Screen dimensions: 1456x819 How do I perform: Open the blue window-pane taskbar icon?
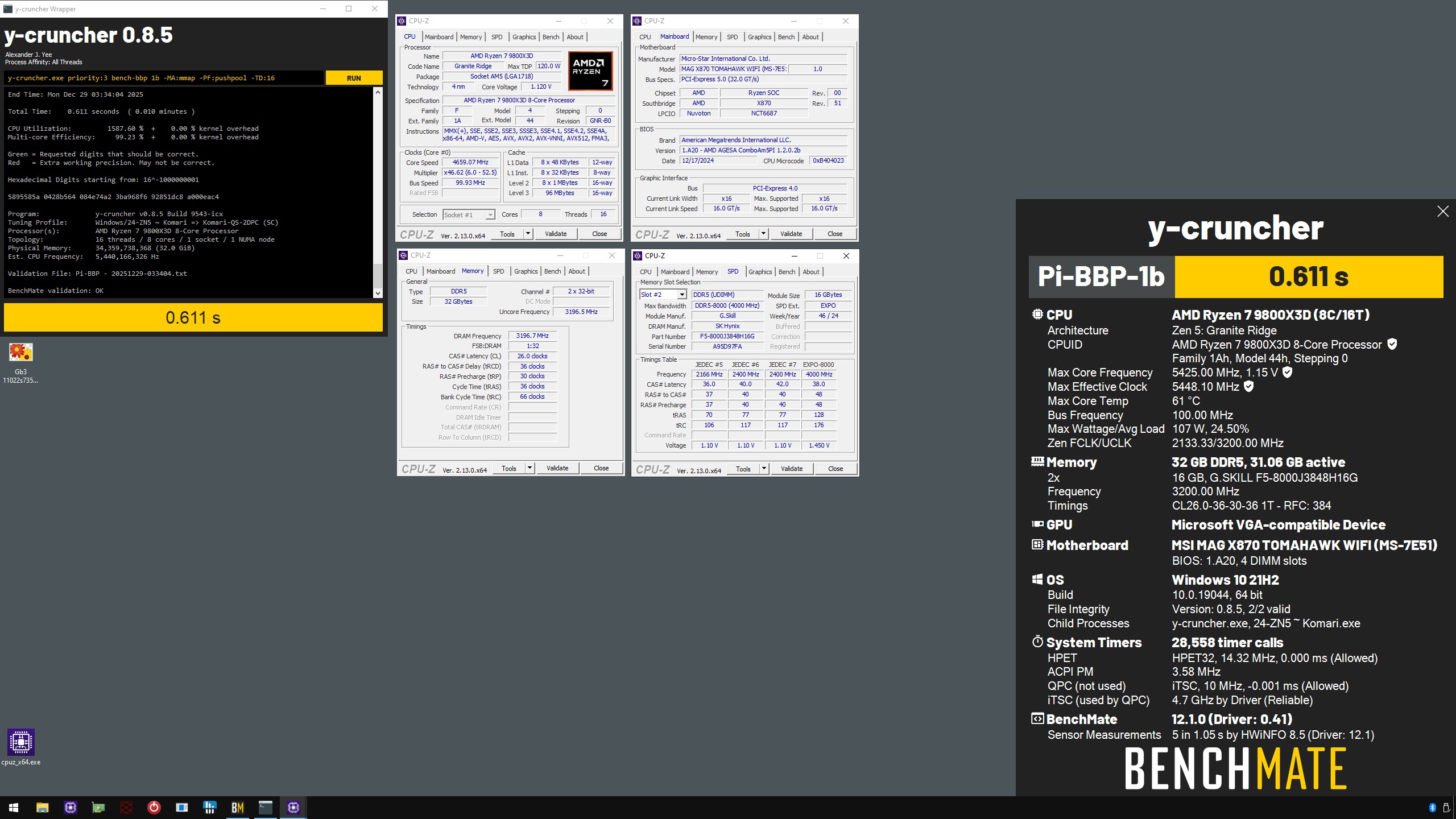pyautogui.click(x=182, y=807)
